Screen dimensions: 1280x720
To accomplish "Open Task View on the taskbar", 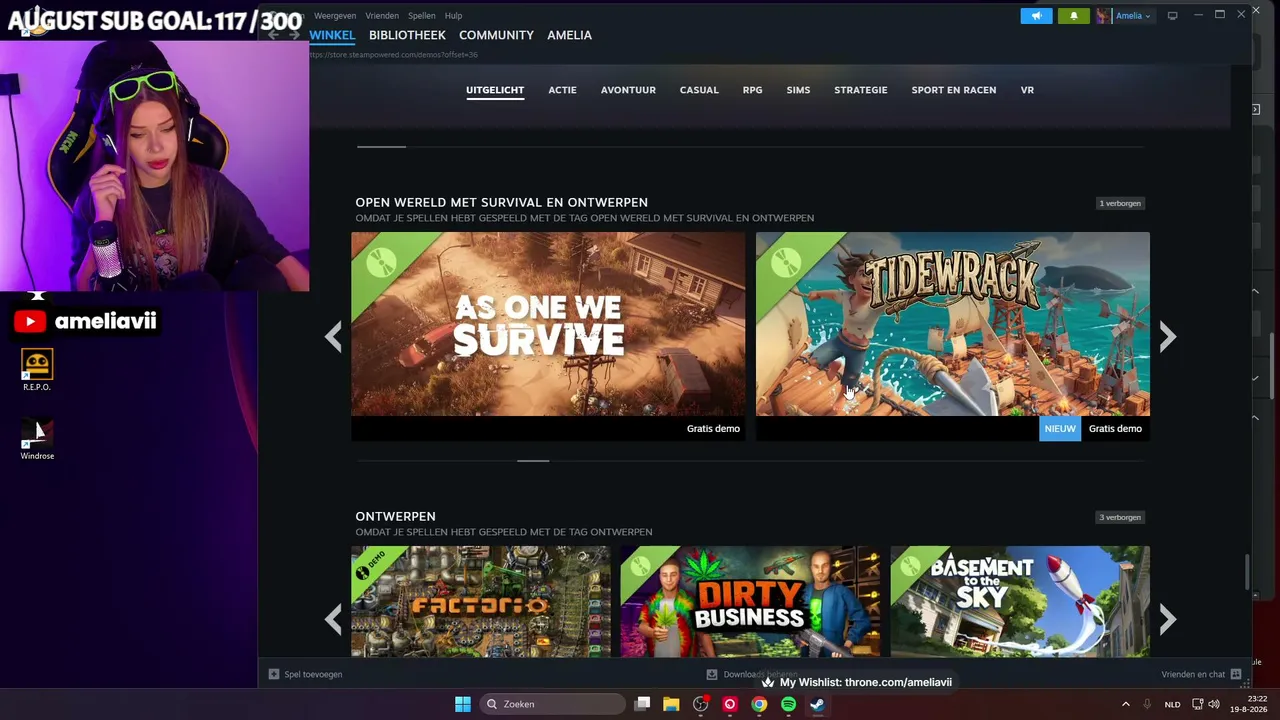I will tap(643, 704).
